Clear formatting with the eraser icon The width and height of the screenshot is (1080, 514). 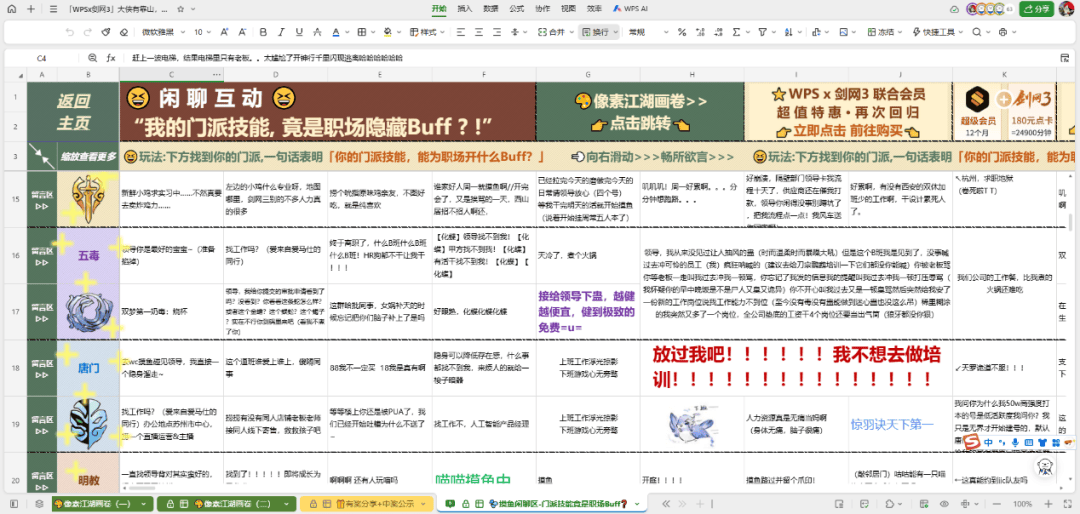123,32
